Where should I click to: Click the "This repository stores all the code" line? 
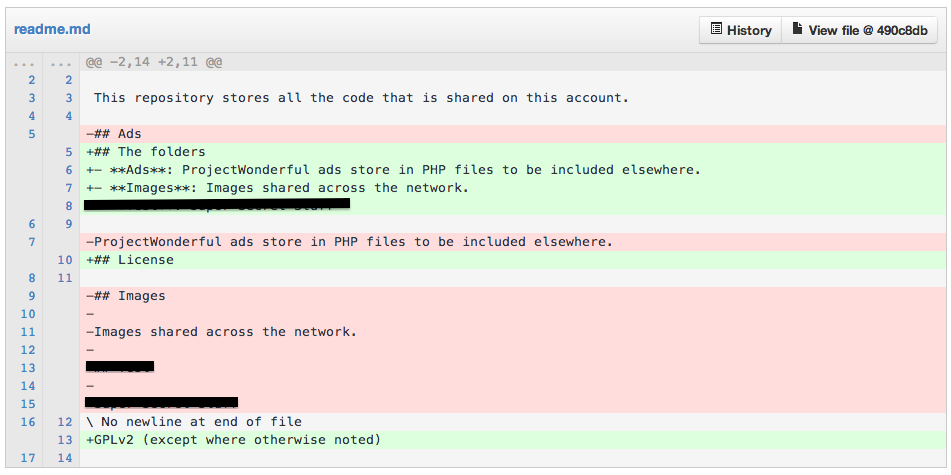pos(360,98)
